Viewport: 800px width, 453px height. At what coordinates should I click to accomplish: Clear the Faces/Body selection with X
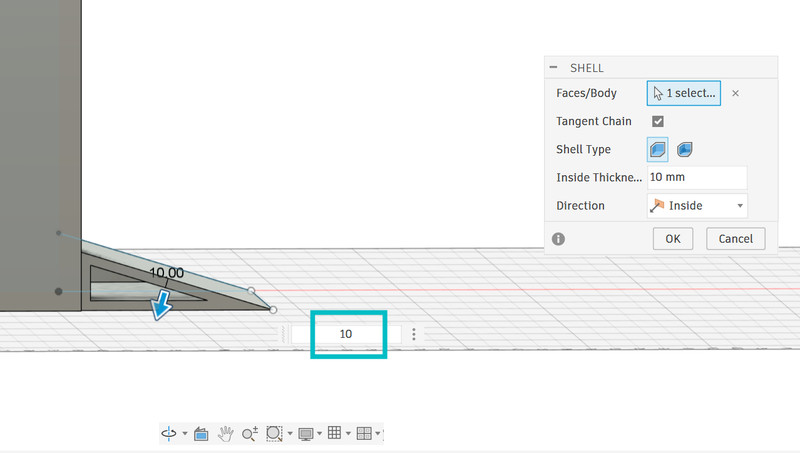(735, 93)
